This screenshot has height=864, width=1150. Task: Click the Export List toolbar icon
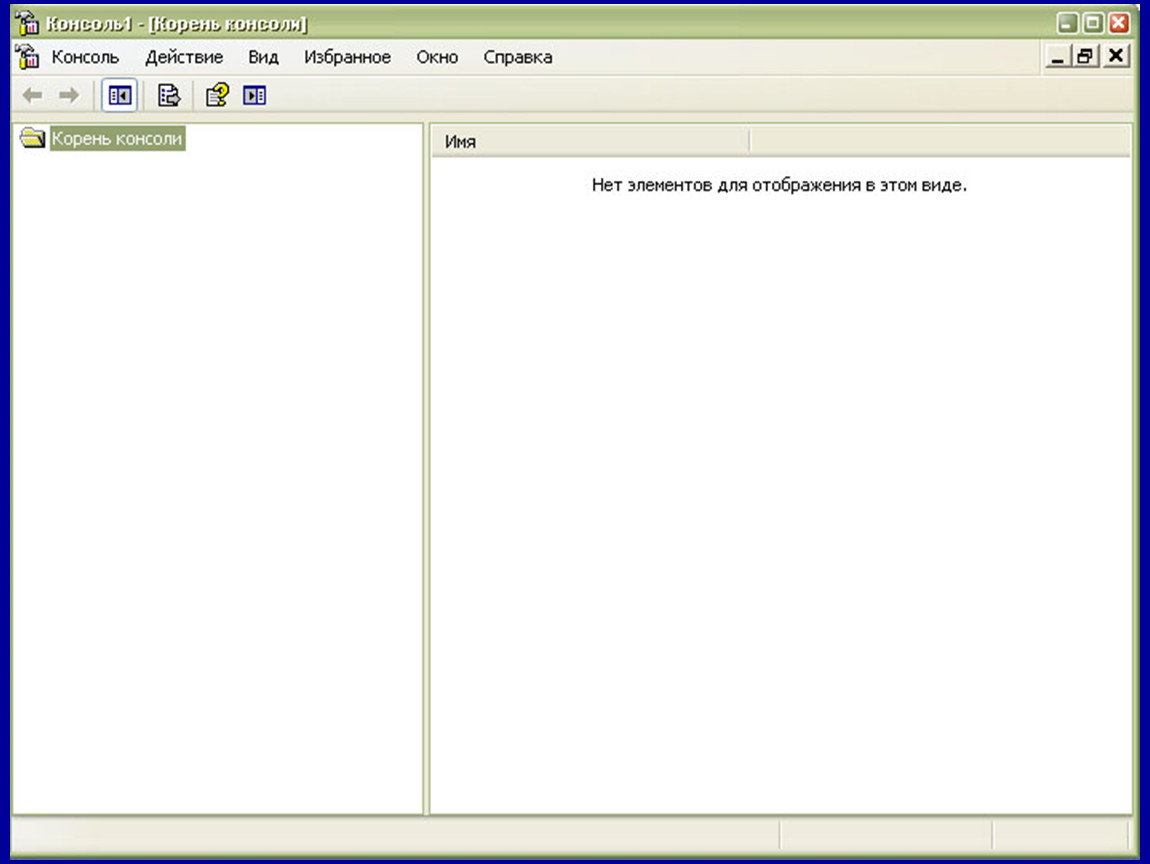coord(169,95)
